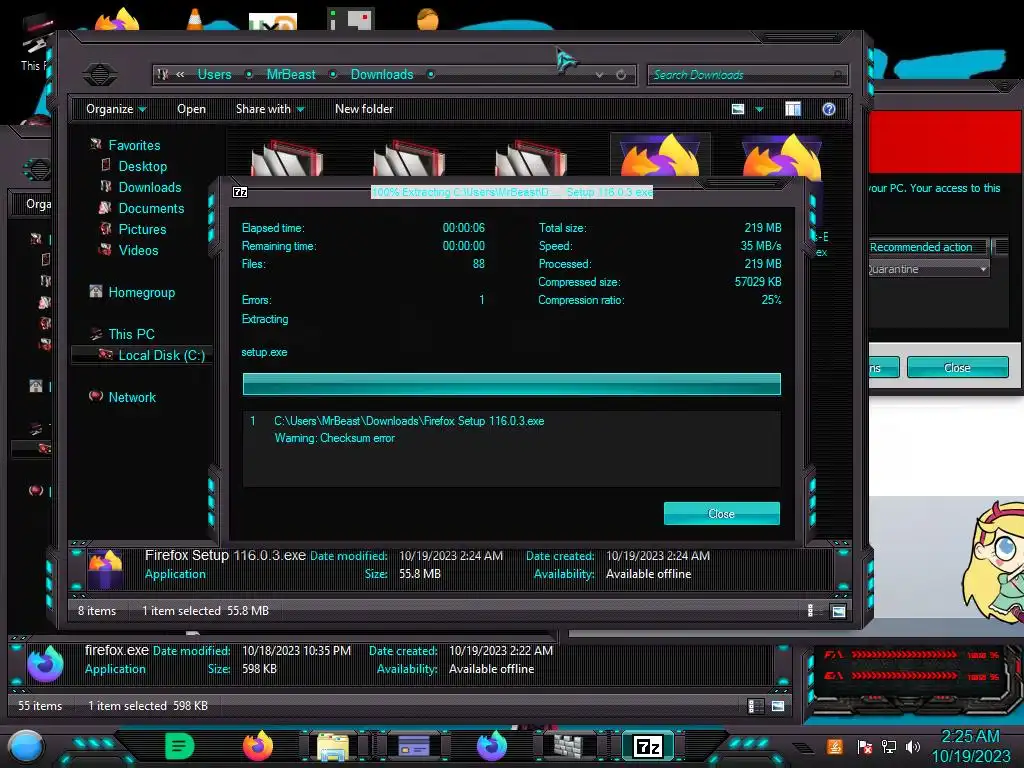This screenshot has width=1024, height=768.
Task: Open the Organize menu in Downloads window
Action: (x=116, y=109)
